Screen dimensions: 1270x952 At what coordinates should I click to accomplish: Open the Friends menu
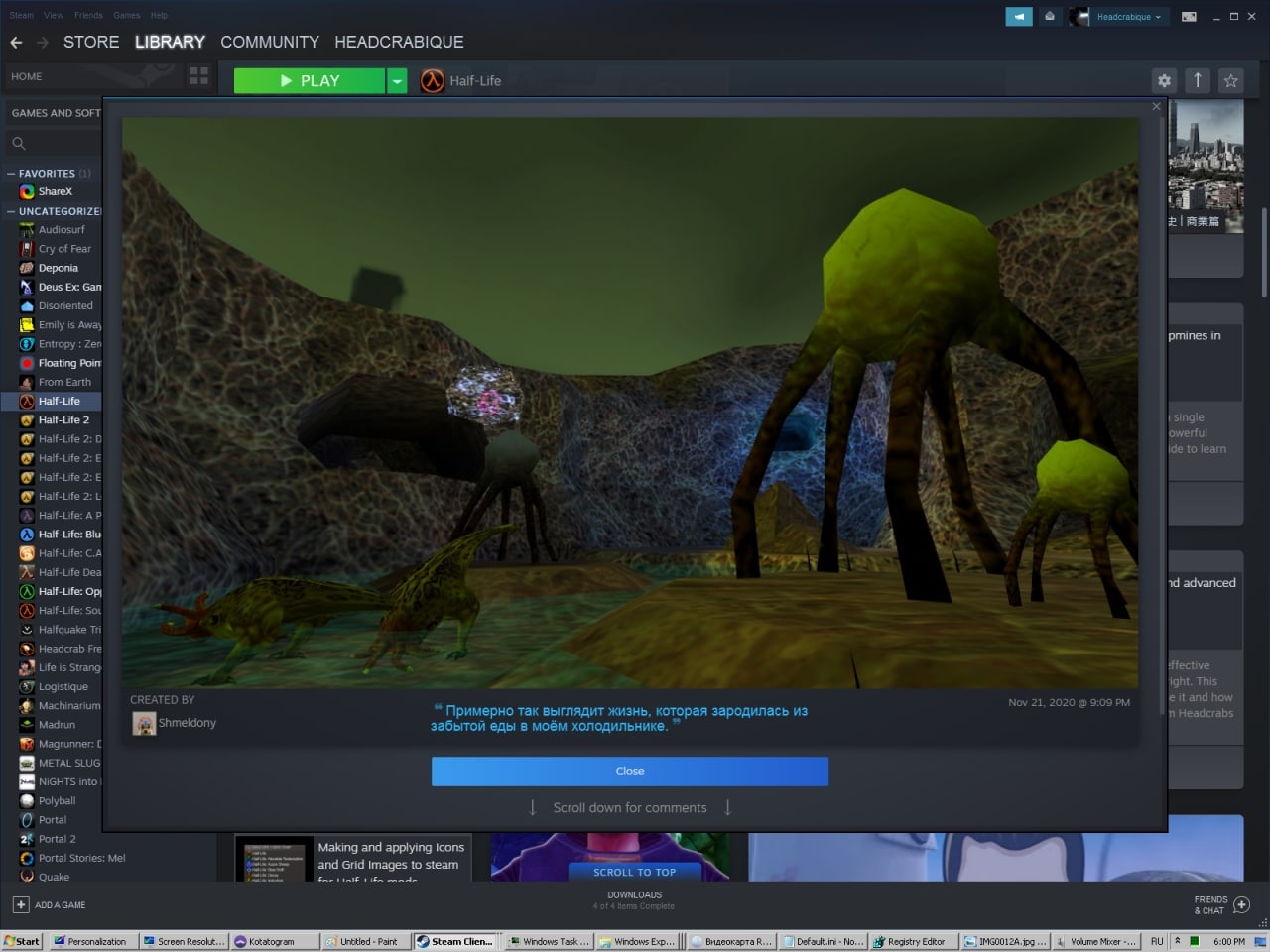coord(88,15)
